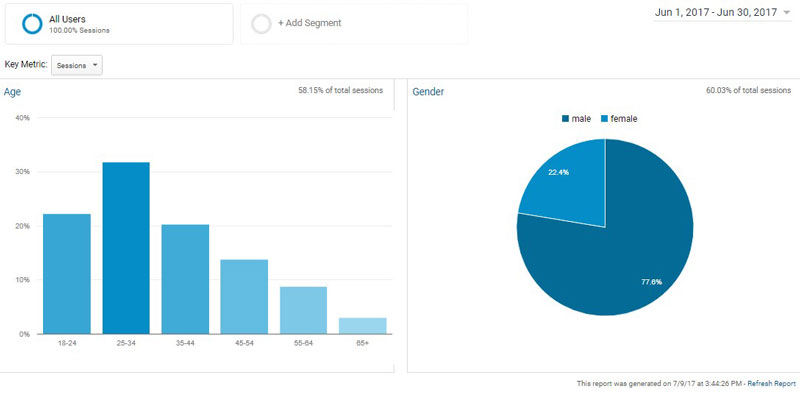Click the 55-64 age bar
The width and height of the screenshot is (800, 393).
click(303, 310)
